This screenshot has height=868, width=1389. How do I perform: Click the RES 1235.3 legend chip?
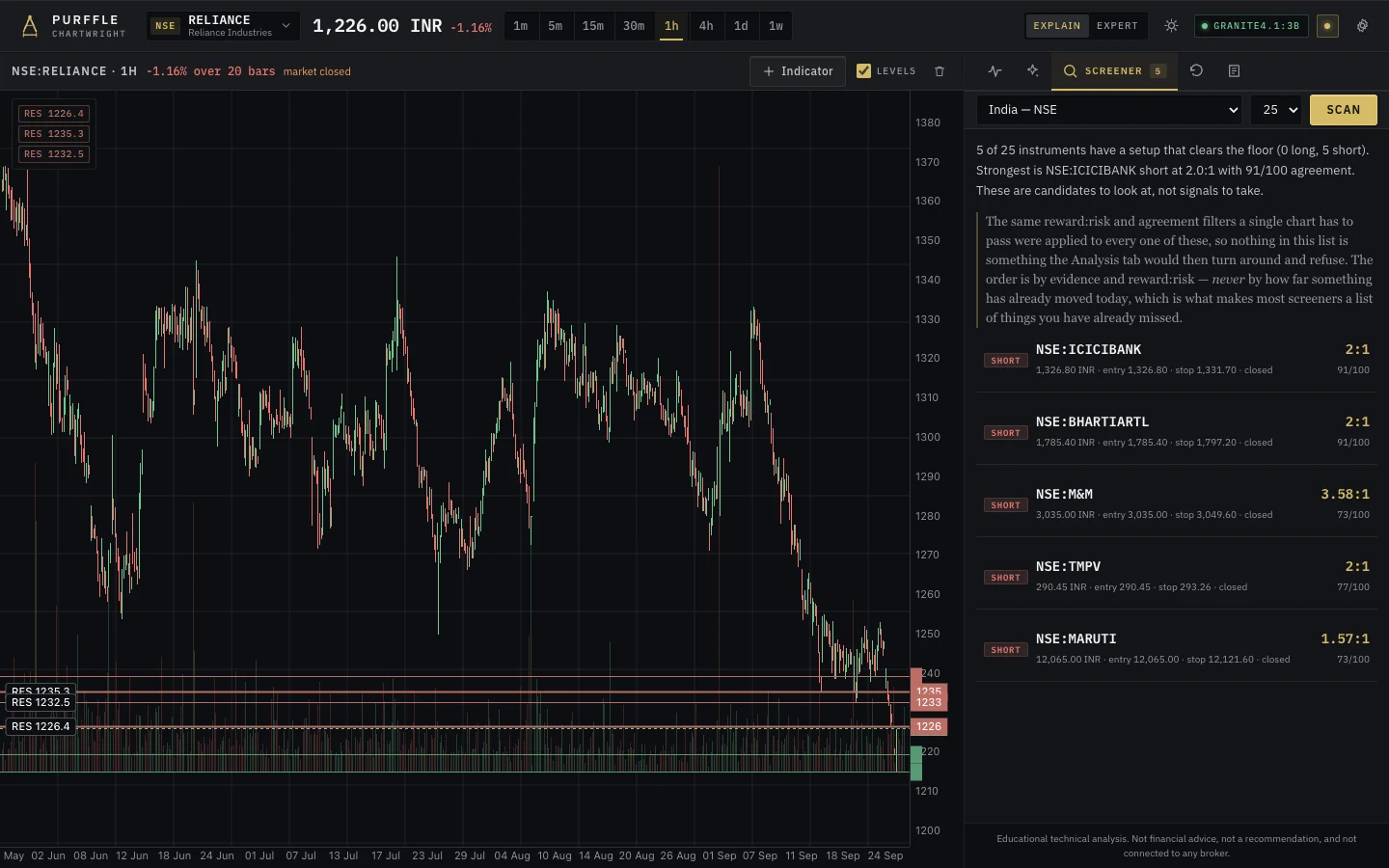click(x=54, y=134)
